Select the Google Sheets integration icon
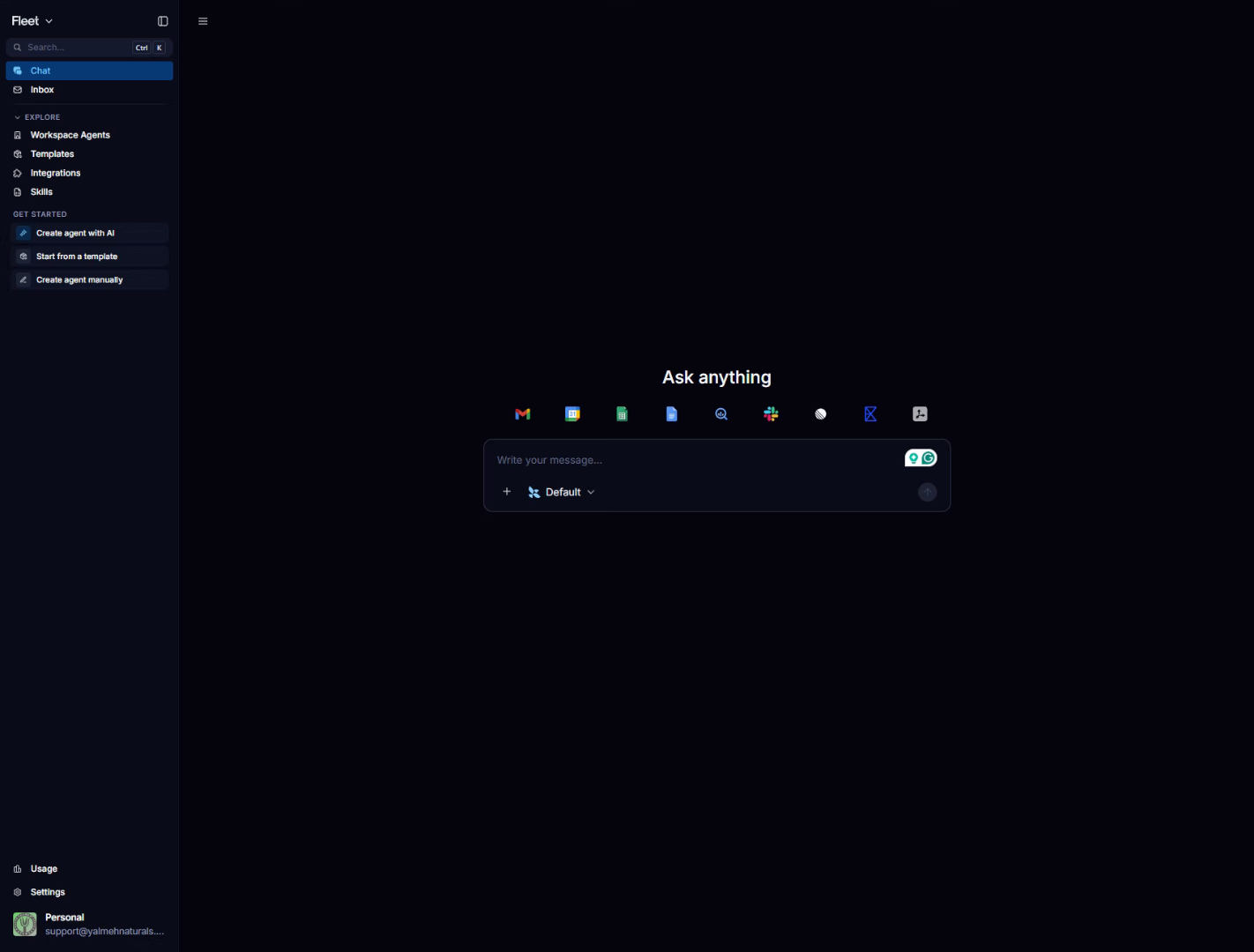The height and width of the screenshot is (952, 1254). click(x=622, y=414)
